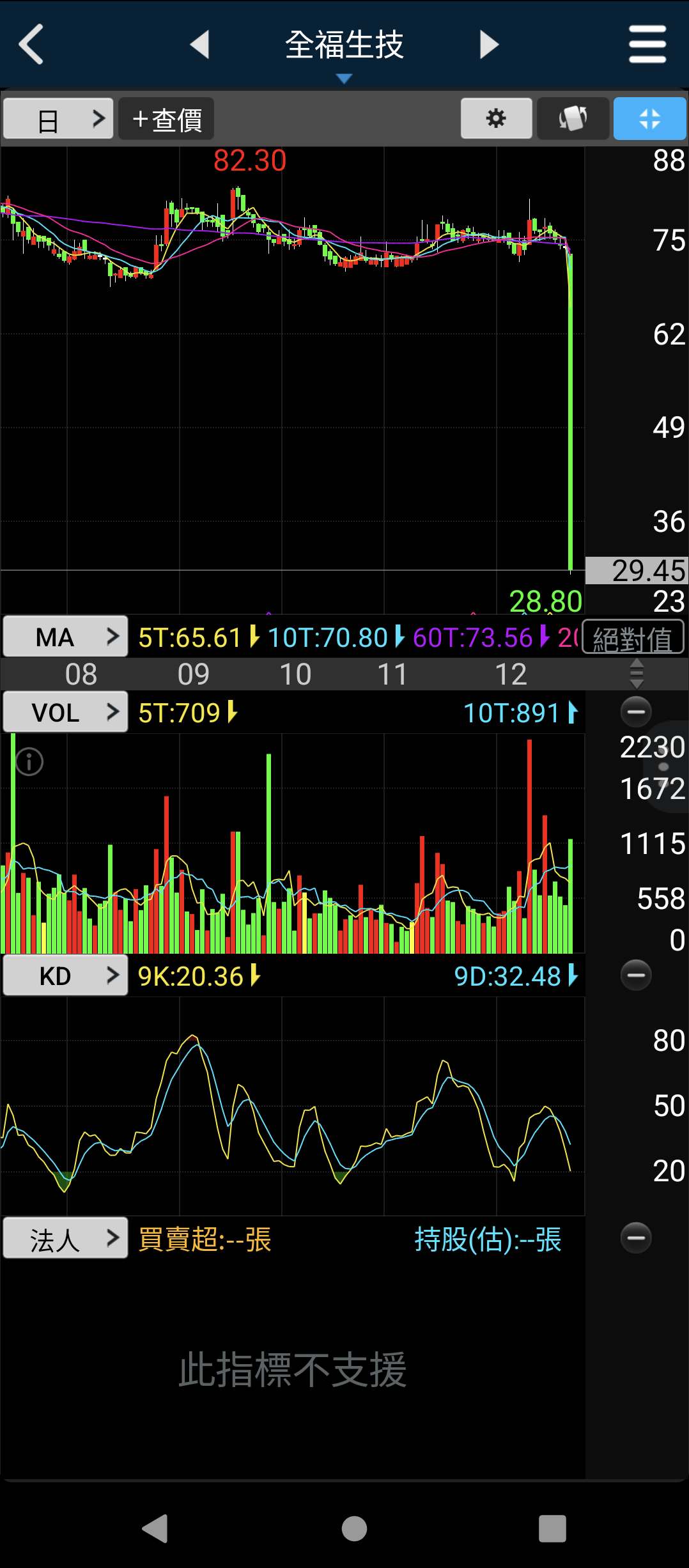Go back using the top-left arrow
The width and height of the screenshot is (689, 1568).
(31, 44)
